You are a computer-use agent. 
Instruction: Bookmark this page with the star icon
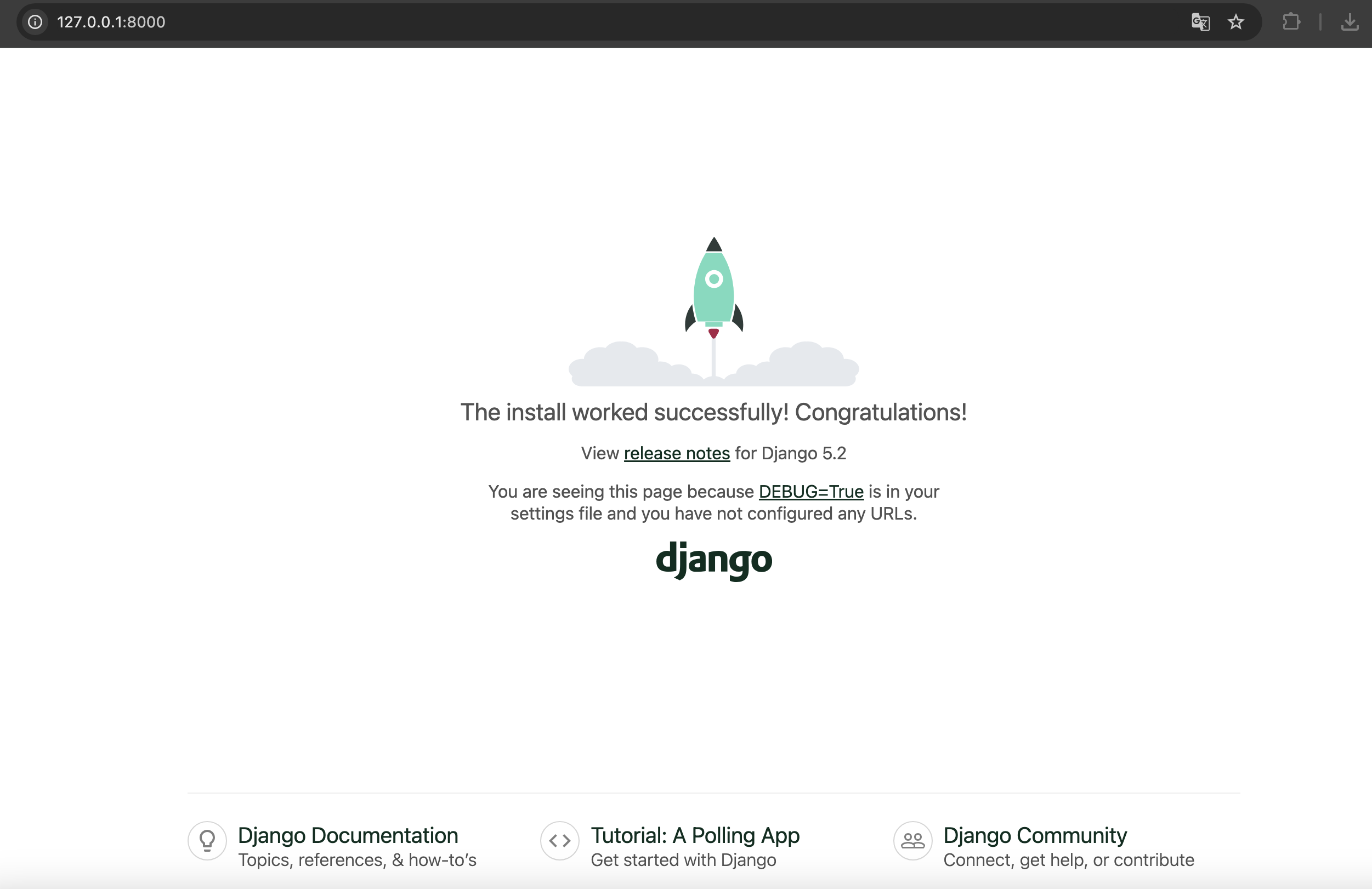pyautogui.click(x=1235, y=22)
